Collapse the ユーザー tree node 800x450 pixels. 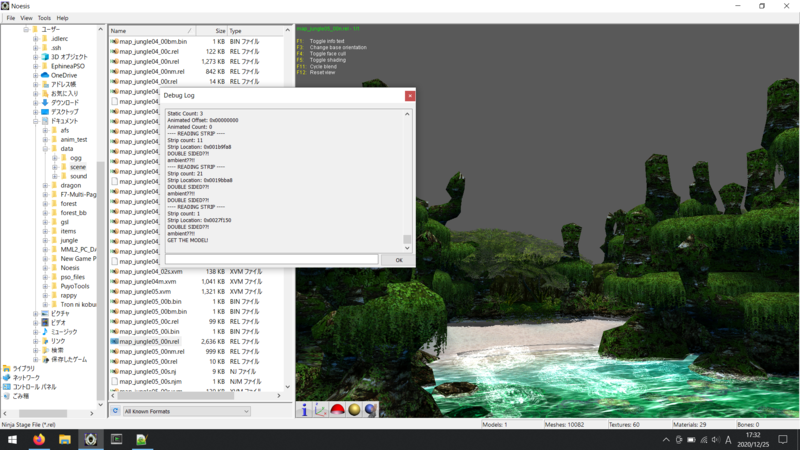pyautogui.click(x=26, y=30)
